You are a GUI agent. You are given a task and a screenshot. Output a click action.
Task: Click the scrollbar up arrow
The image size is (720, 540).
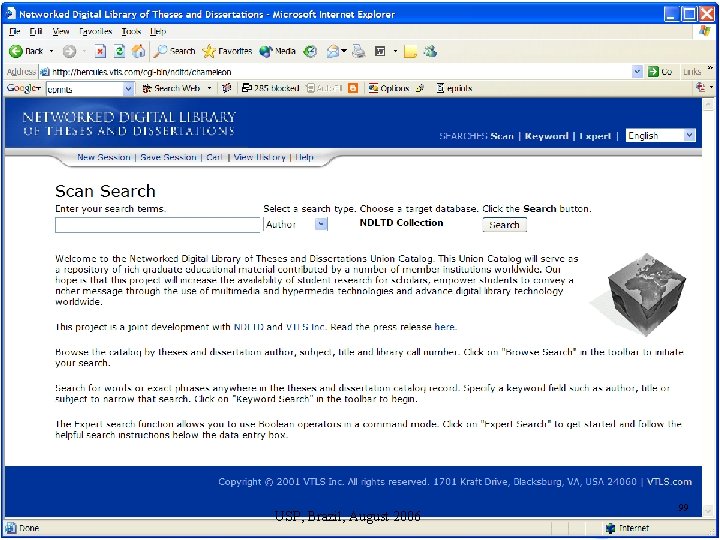(x=708, y=105)
